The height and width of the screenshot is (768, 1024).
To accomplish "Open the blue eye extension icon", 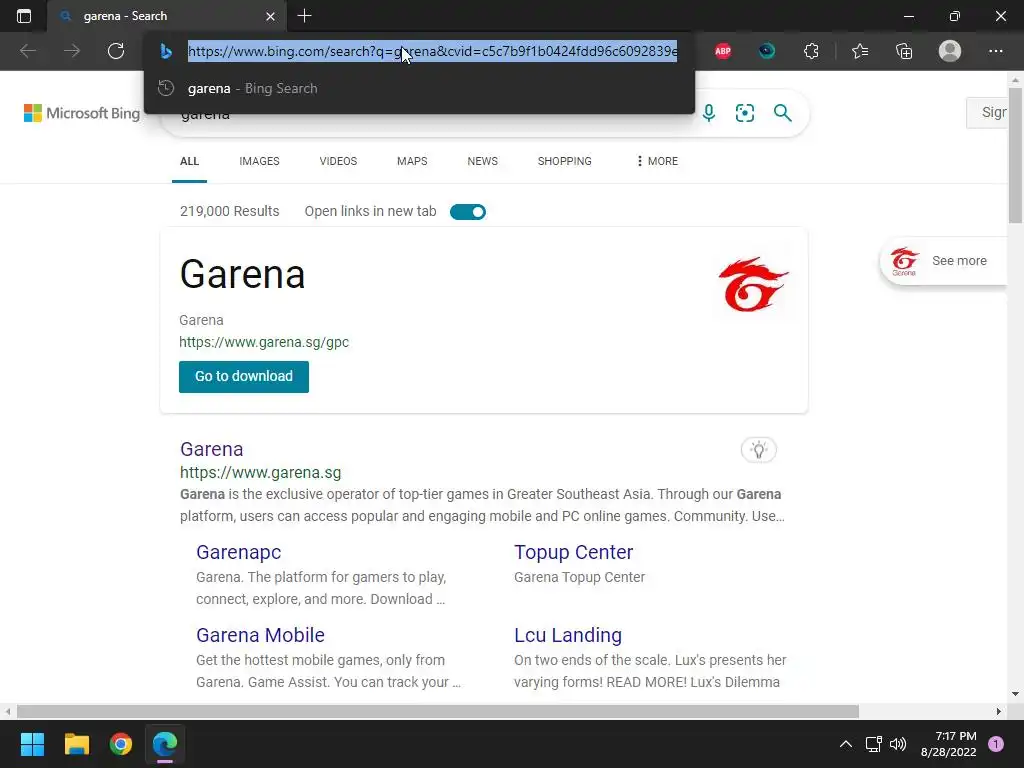I will (767, 51).
